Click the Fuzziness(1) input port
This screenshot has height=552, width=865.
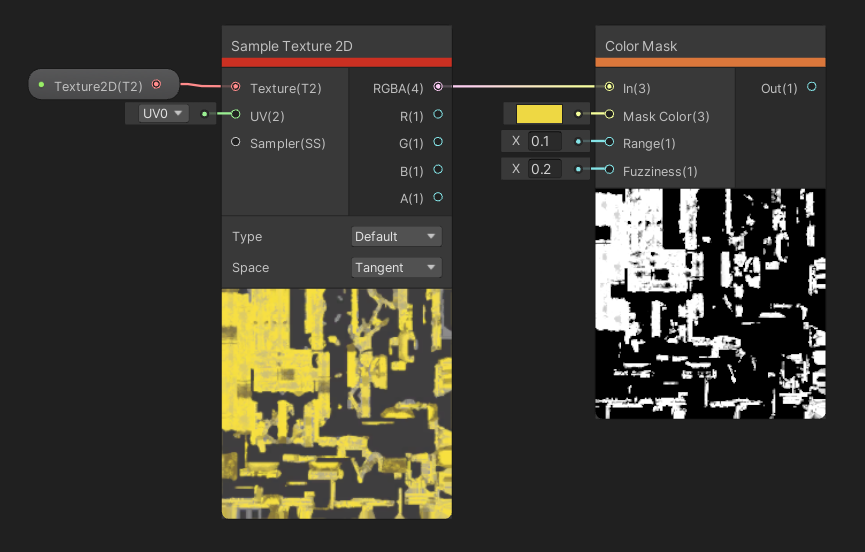point(609,170)
